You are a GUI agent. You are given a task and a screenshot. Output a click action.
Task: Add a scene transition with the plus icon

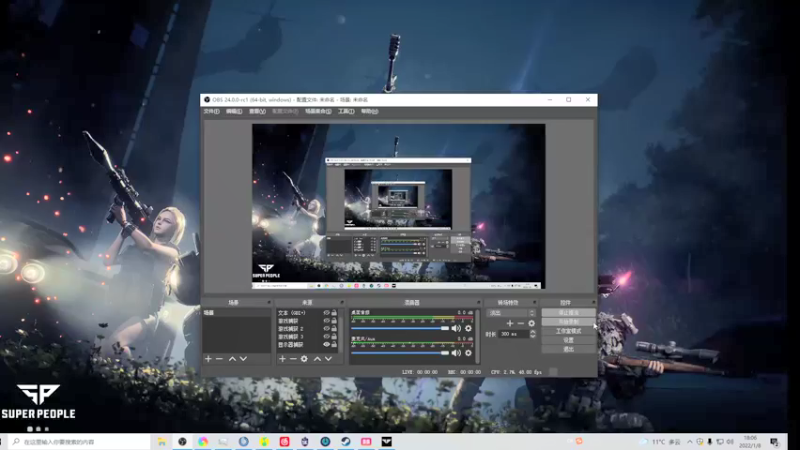coord(509,323)
